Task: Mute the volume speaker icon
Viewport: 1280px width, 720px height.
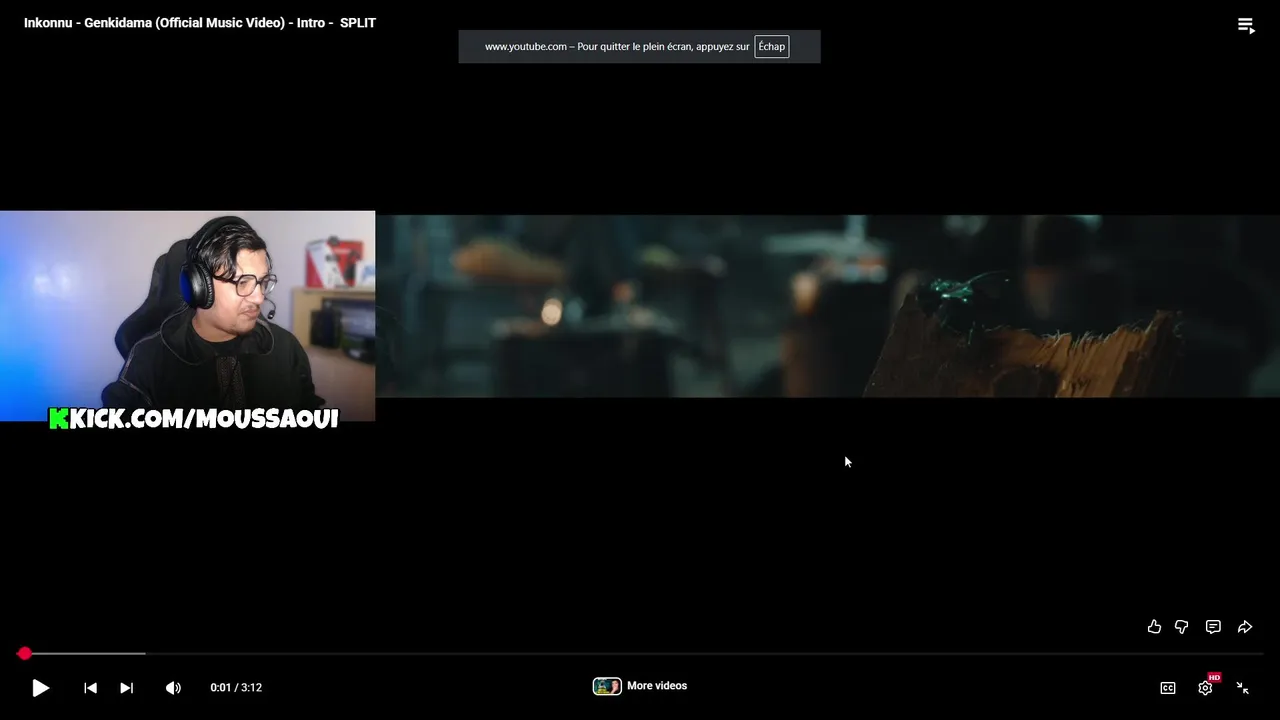Action: coord(173,688)
